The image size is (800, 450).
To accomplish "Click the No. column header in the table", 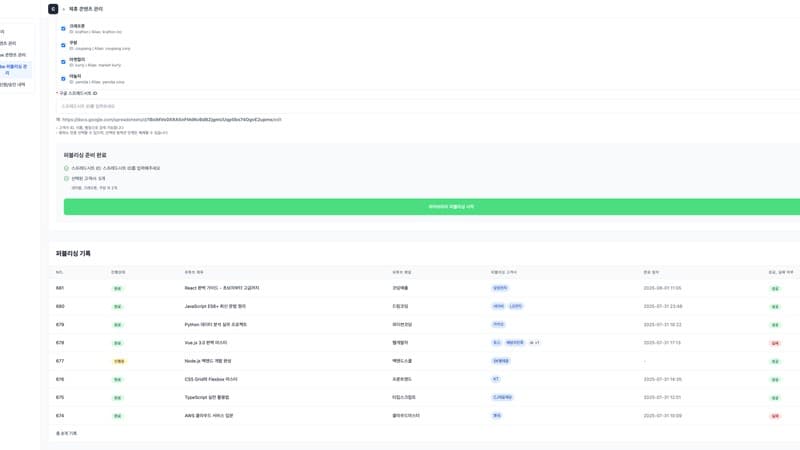I will 59,272.
